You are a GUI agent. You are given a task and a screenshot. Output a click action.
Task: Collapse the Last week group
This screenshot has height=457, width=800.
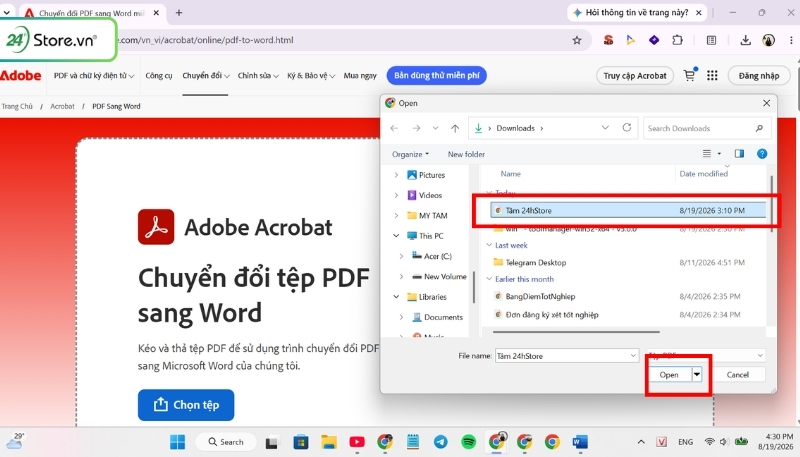point(489,245)
